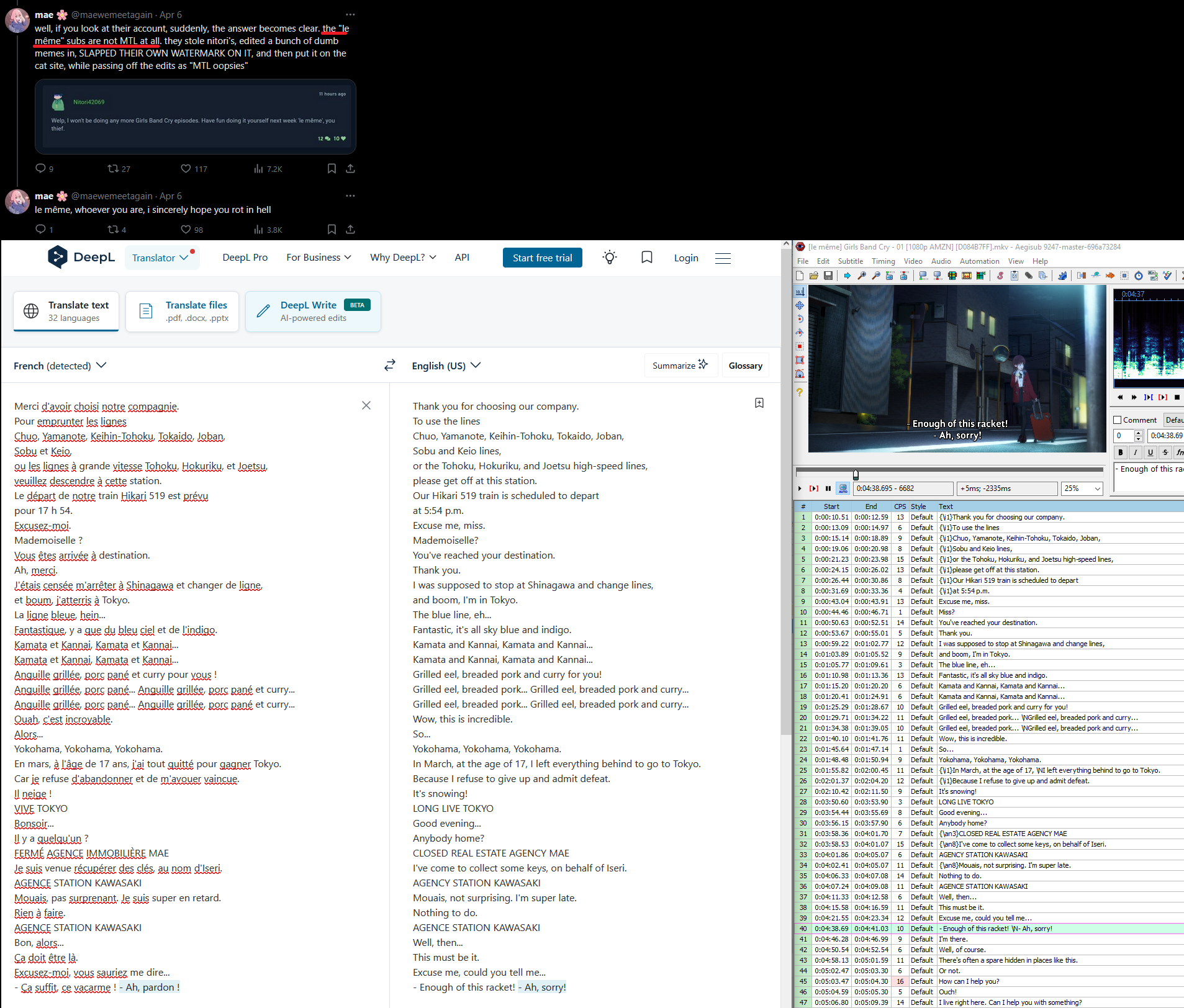Toggle auto-scroll video button labeled AUTO

843,488
